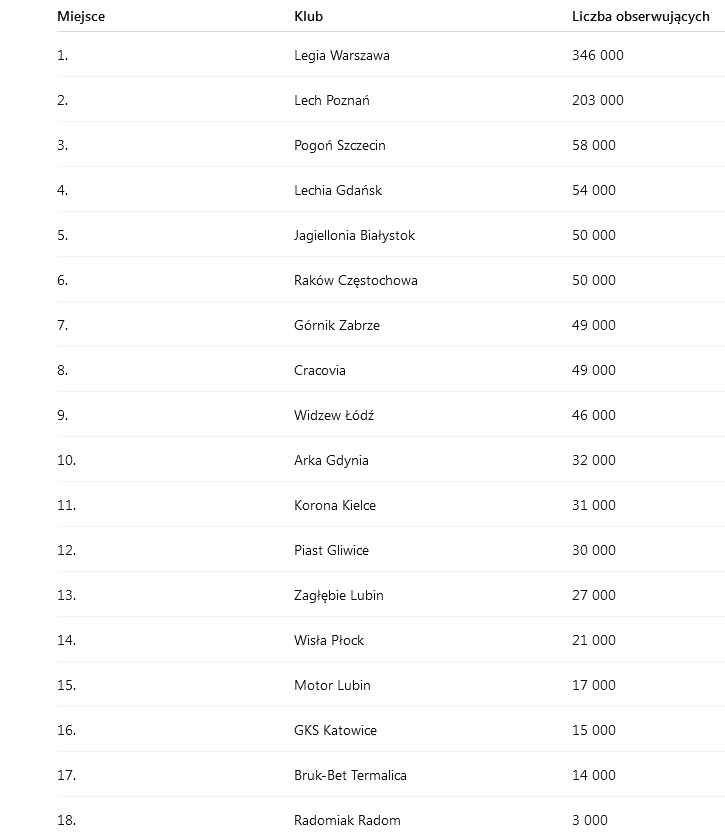The width and height of the screenshot is (725, 833).
Task: Click the 346 000 followers value
Action: tap(597, 56)
